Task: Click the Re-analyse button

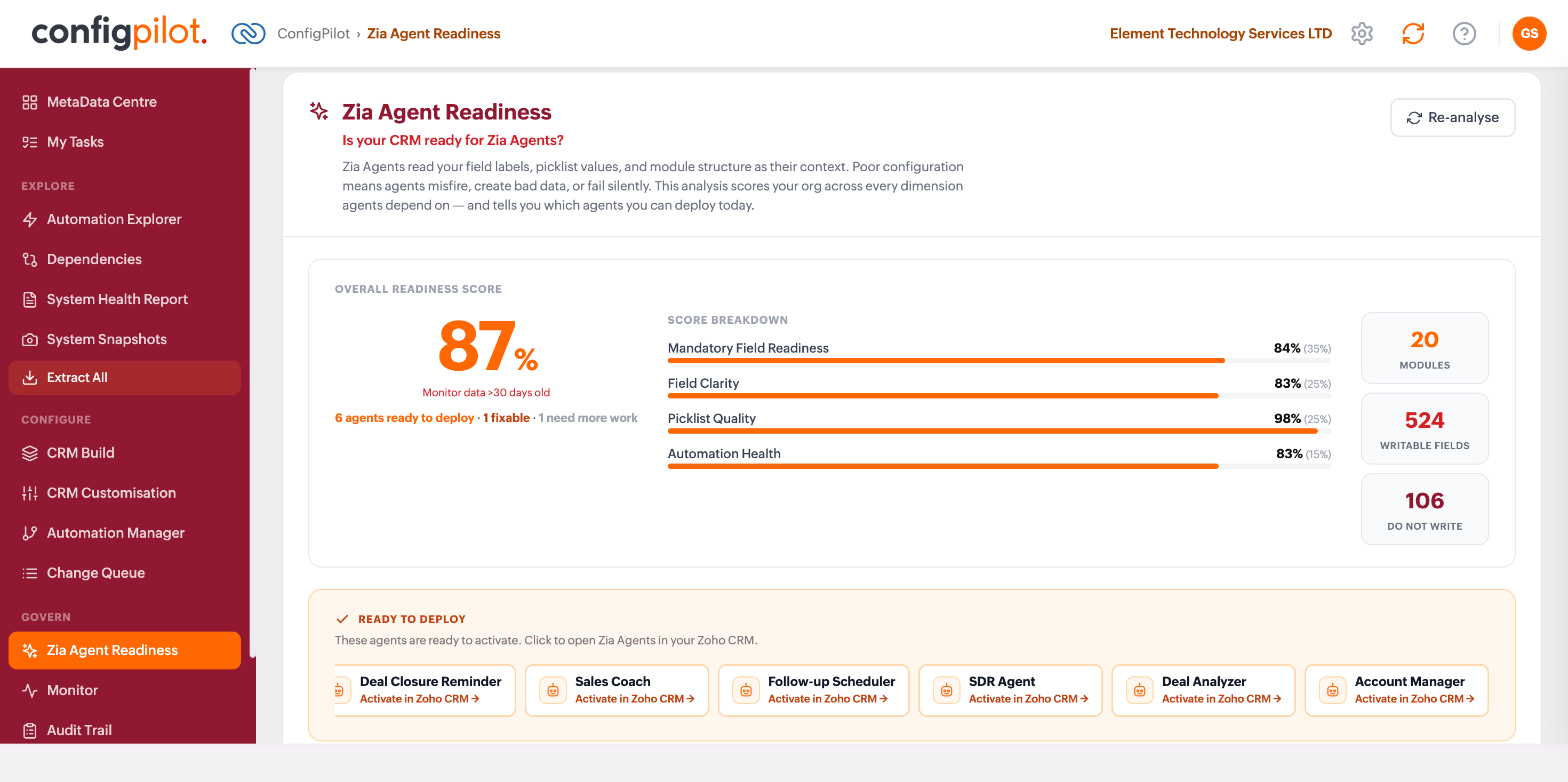Action: pyautogui.click(x=1452, y=117)
